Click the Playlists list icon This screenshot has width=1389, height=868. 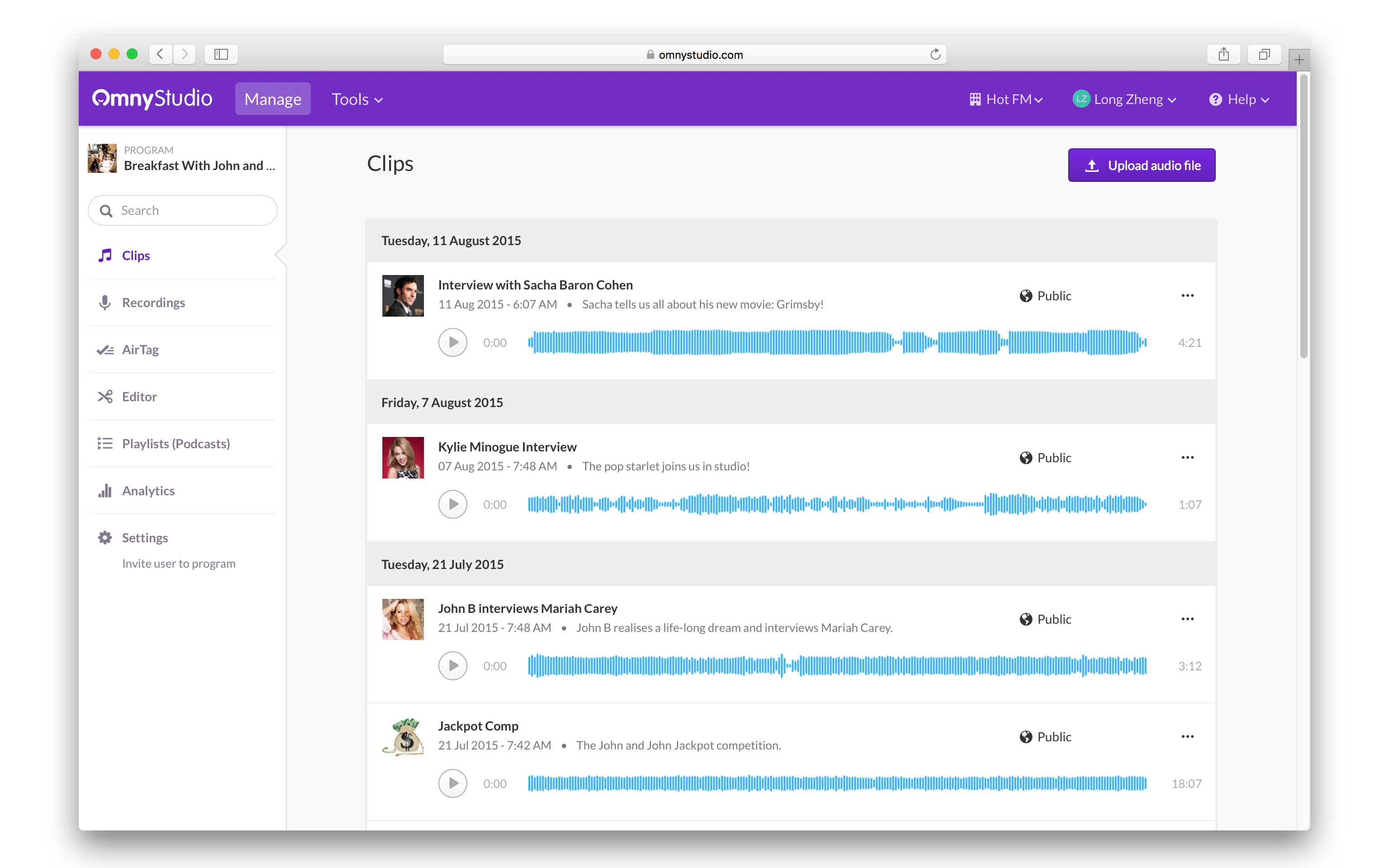coord(105,443)
